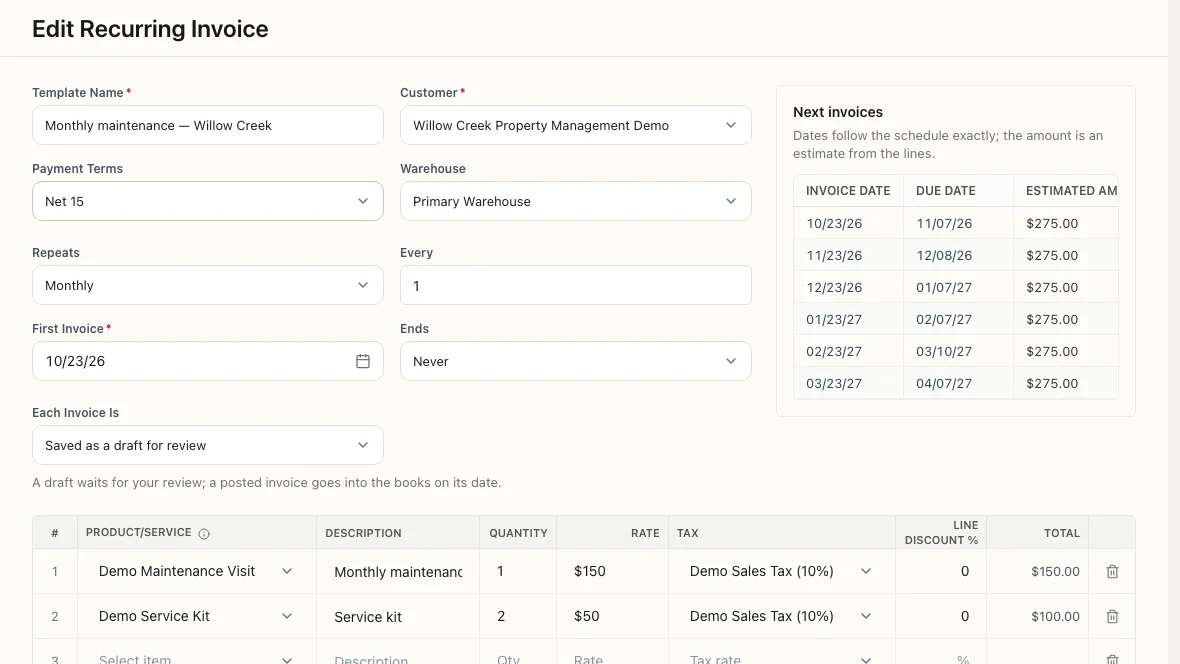Viewport: 1180px width, 664px height.
Task: Open the Customer dropdown
Action: coord(576,125)
